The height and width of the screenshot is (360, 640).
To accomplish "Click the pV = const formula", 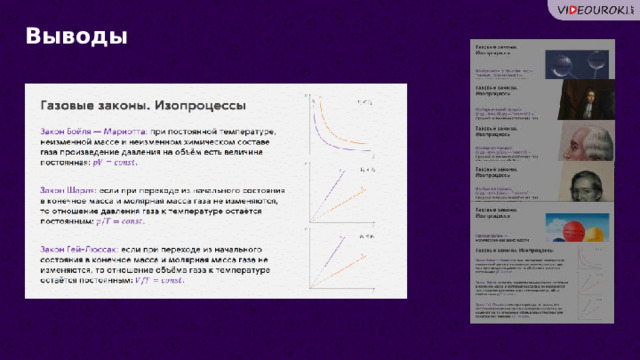I will [115, 162].
